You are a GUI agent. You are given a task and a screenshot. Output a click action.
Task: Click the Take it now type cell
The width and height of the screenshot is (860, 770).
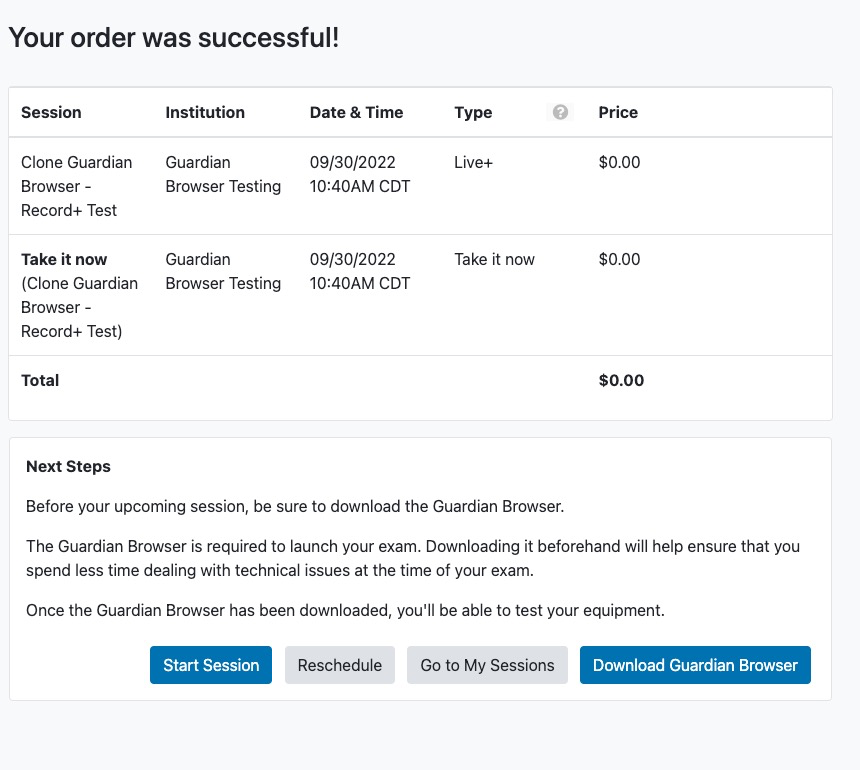click(x=494, y=259)
